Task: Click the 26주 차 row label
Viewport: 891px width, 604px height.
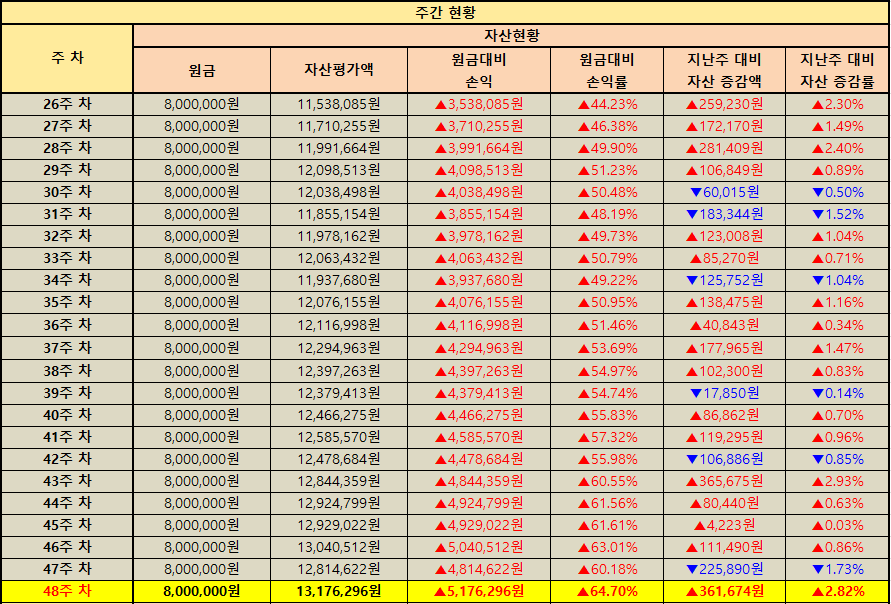Action: coord(67,103)
